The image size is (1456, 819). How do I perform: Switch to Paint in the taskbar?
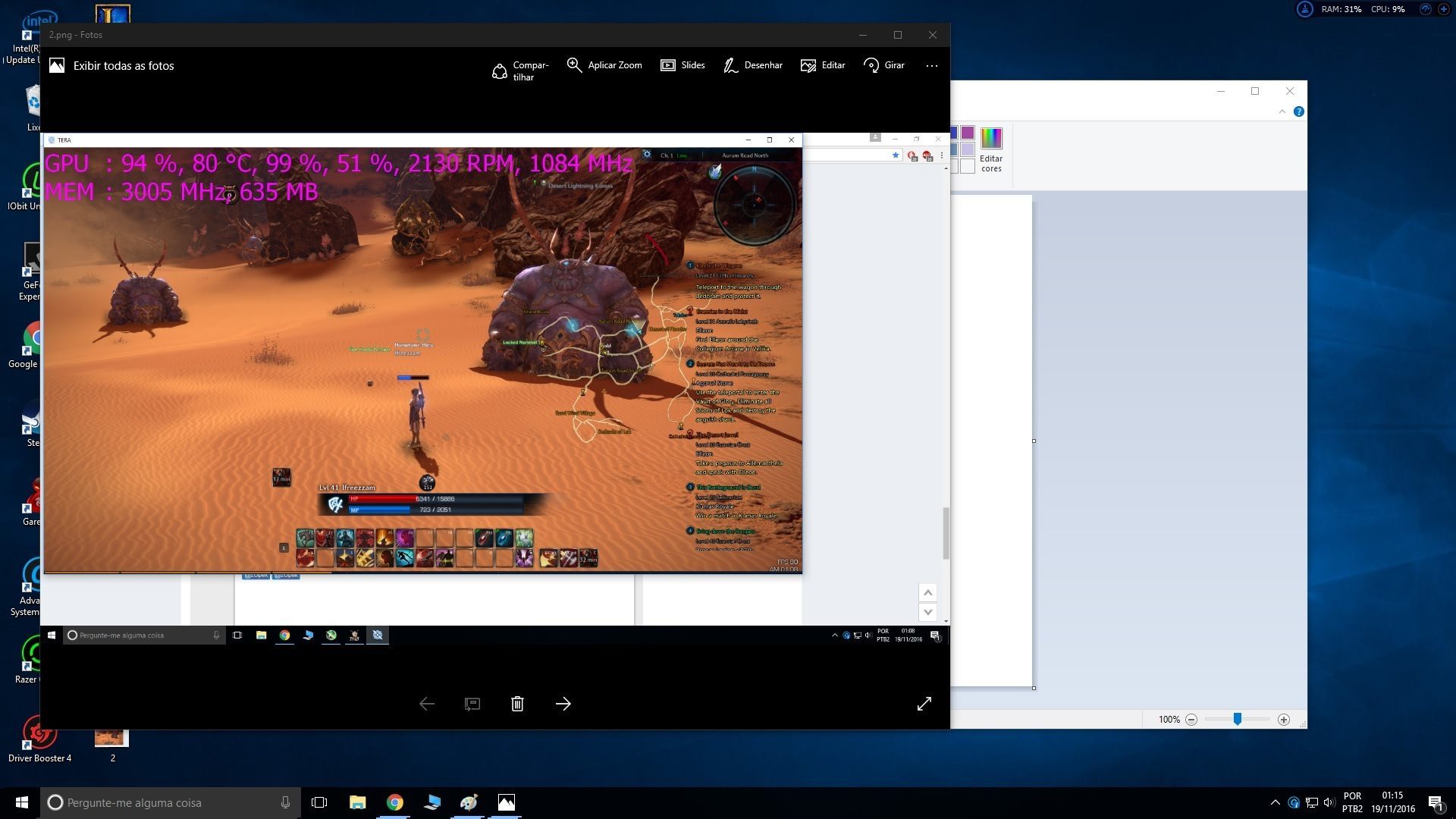pyautogui.click(x=469, y=802)
